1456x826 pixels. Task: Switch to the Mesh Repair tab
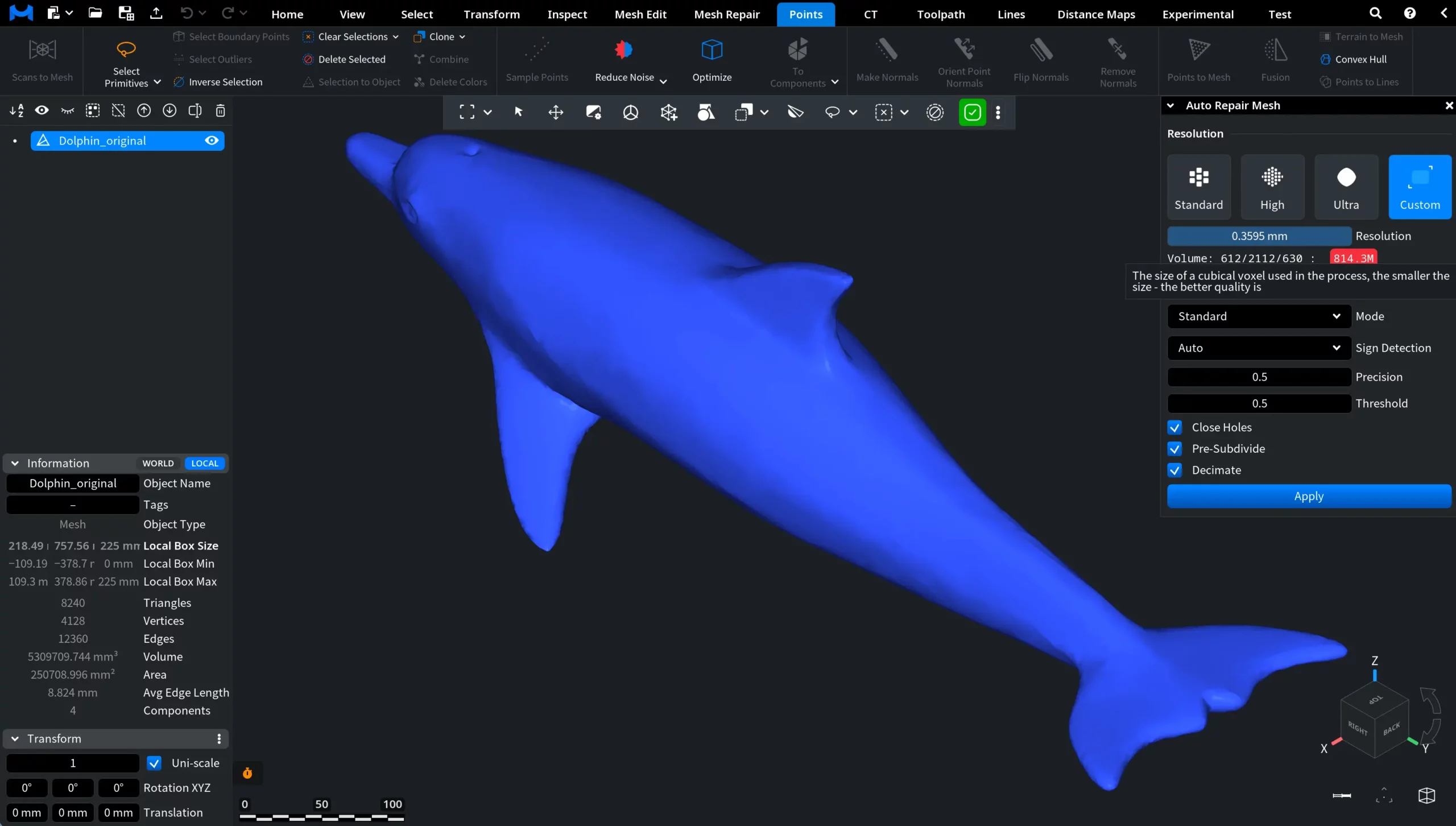coord(726,14)
